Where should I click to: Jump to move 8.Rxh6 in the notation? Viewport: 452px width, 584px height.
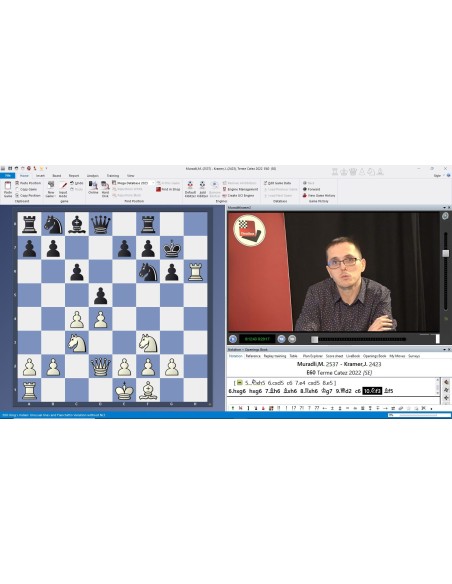coord(309,391)
